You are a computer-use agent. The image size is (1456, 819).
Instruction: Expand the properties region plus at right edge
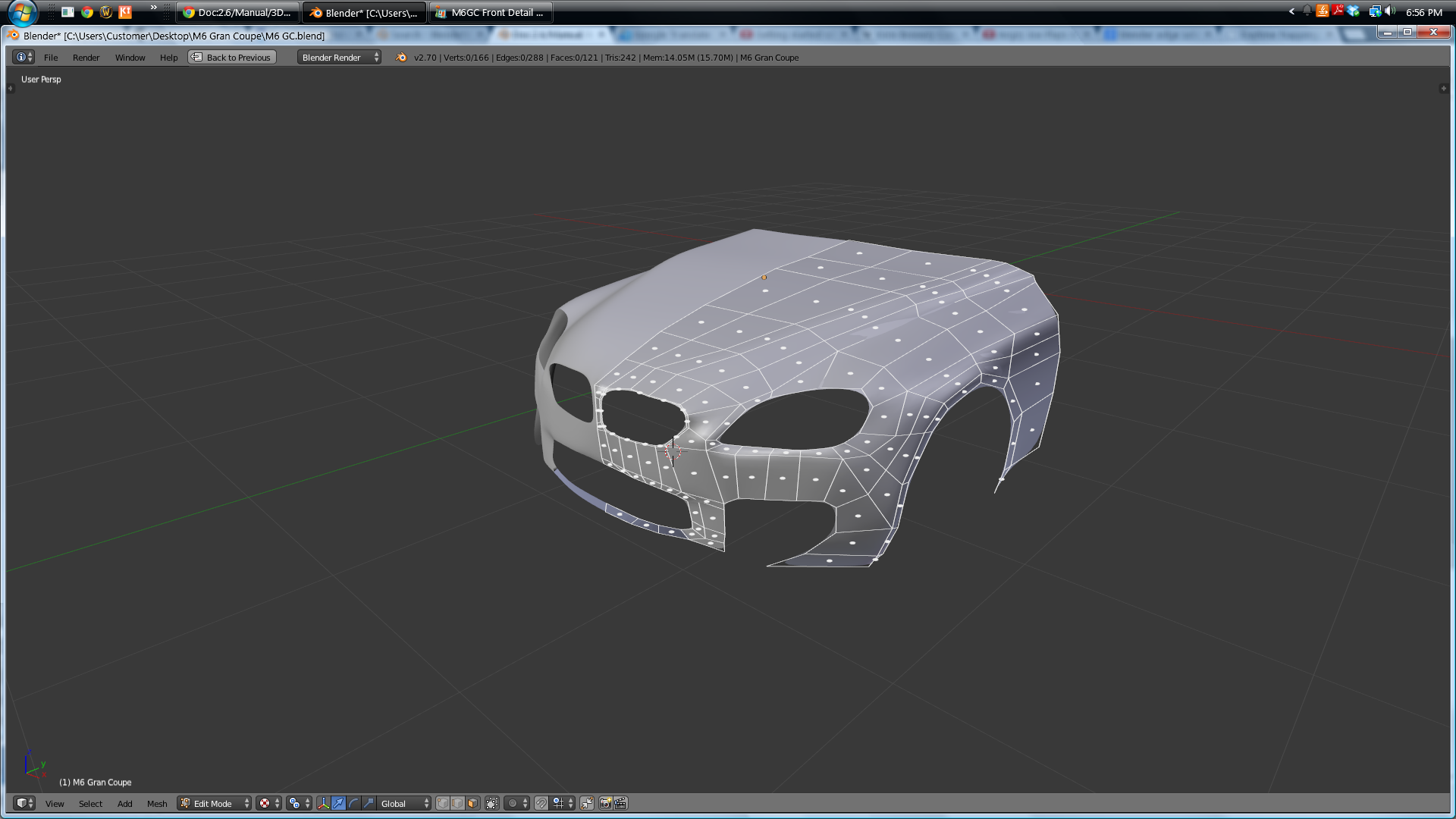[1443, 89]
